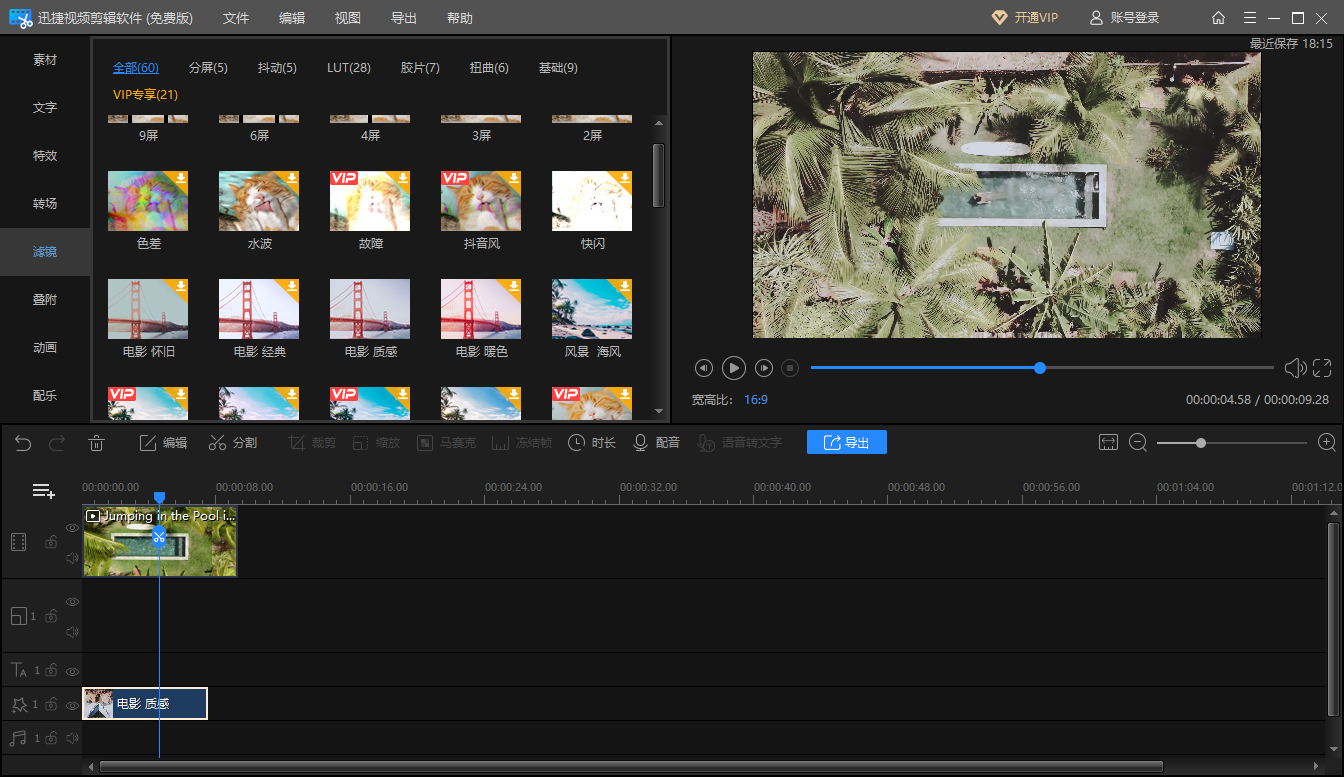Delete selected clip with trash icon
Screen dimensions: 1344x777
pos(96,443)
